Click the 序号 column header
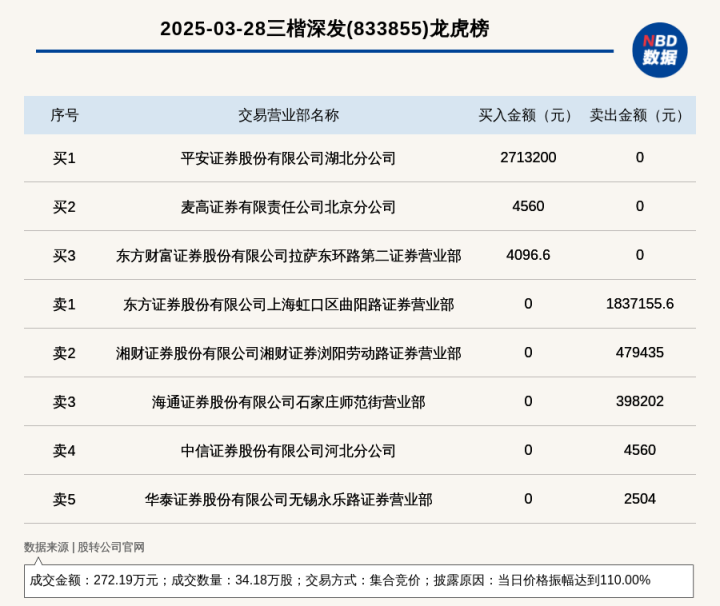Viewport: 720px width, 606px height. pyautogui.click(x=64, y=115)
